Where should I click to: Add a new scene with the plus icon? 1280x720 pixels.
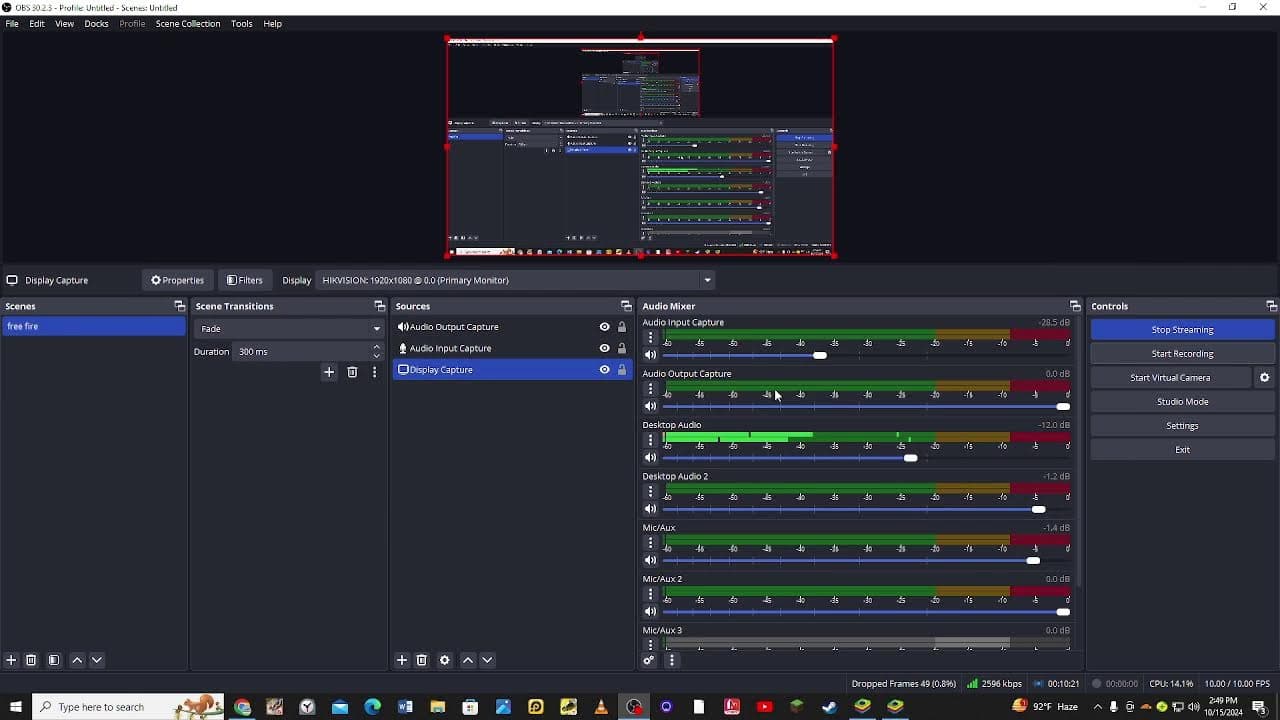coord(11,660)
